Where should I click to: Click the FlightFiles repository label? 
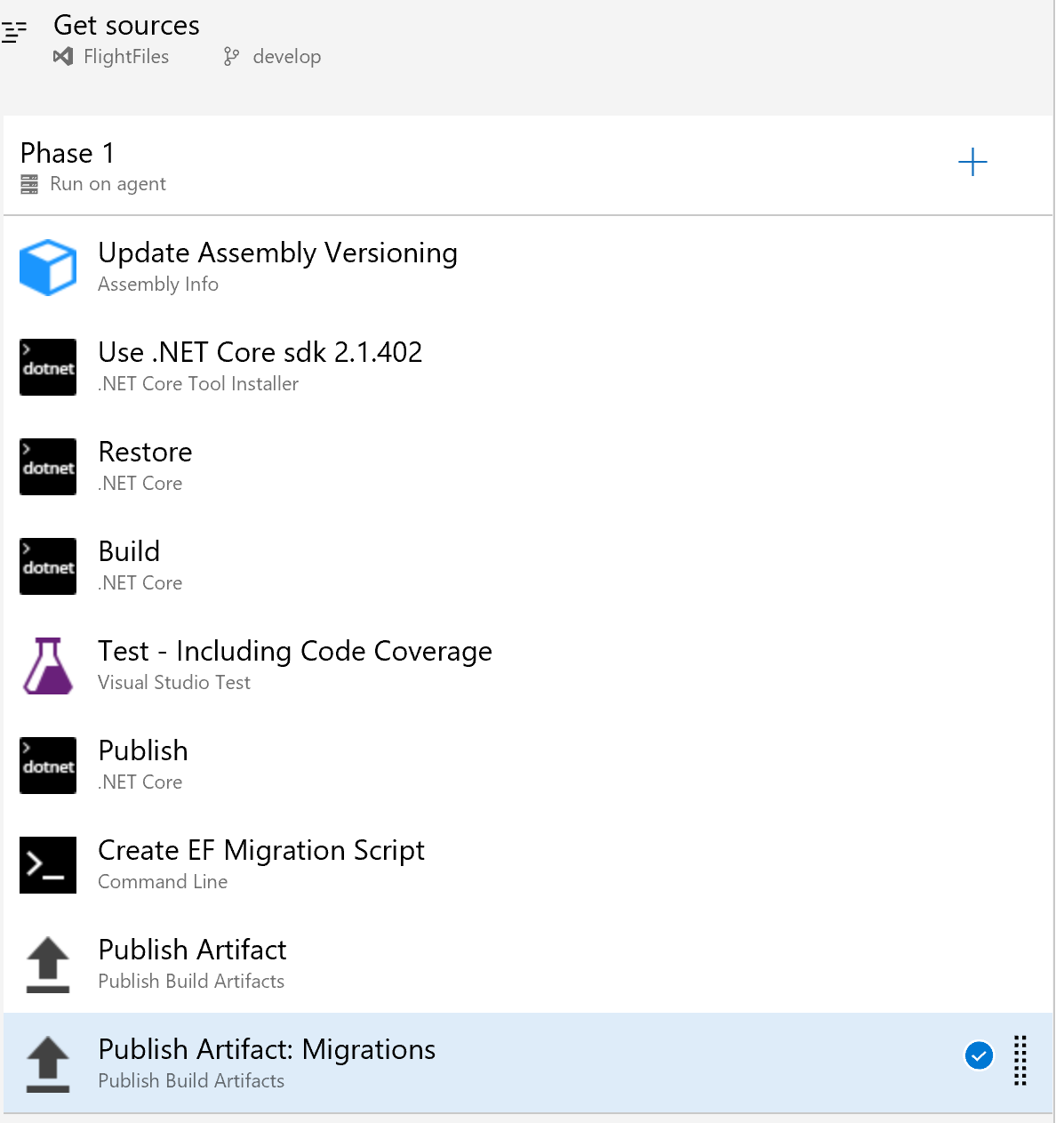point(125,57)
